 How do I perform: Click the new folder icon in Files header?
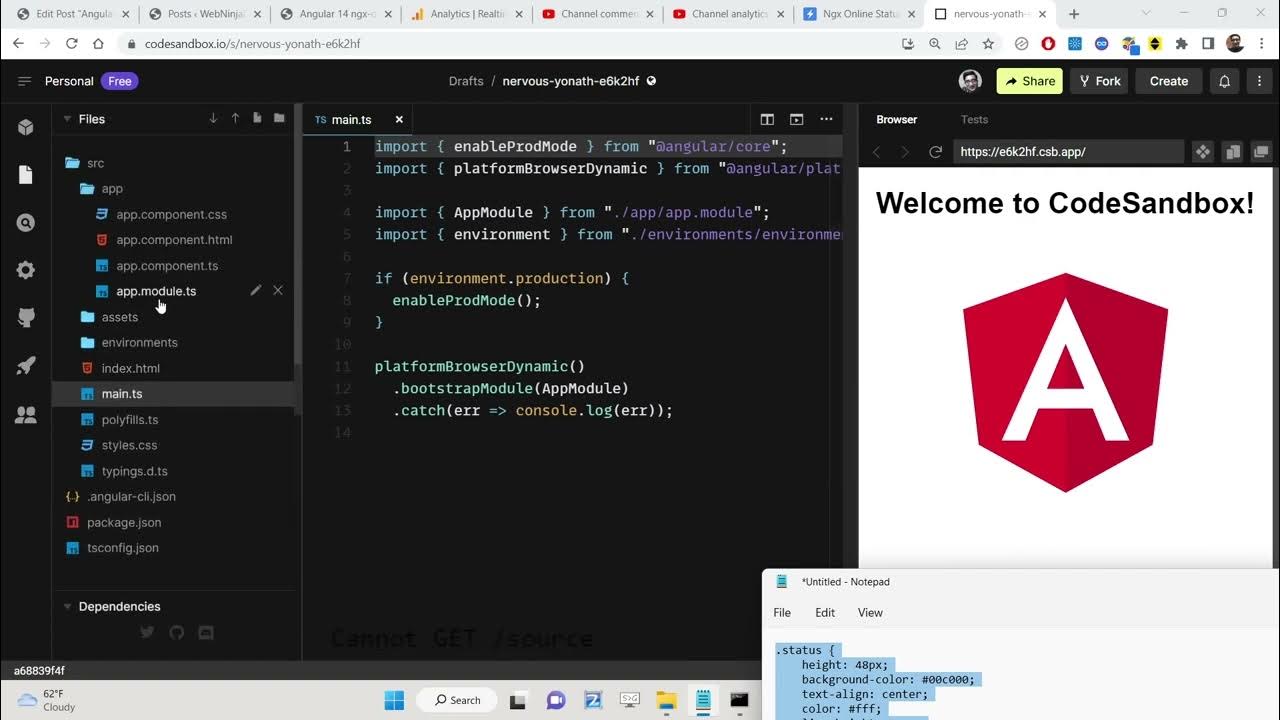tap(279, 118)
